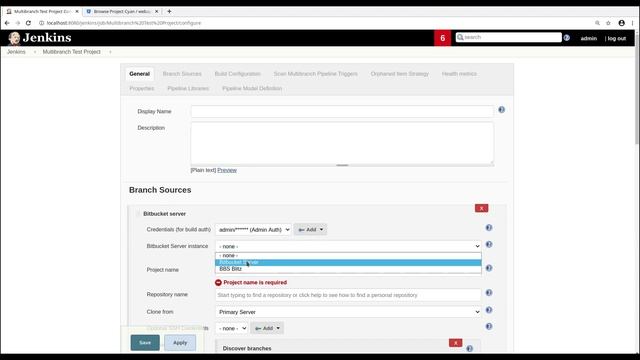This screenshot has width=640, height=360.
Task: Go to Pipeline Model Definition tab
Action: point(252,89)
